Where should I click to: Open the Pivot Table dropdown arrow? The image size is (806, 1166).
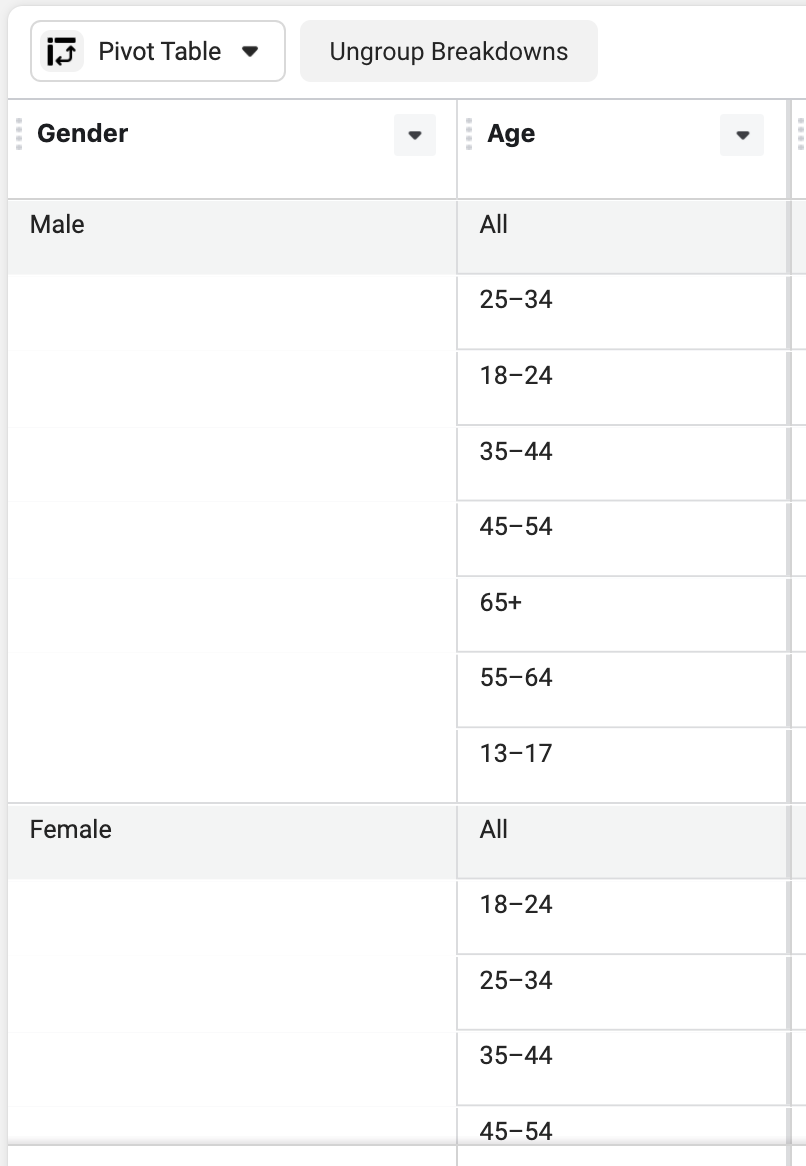pyautogui.click(x=251, y=52)
